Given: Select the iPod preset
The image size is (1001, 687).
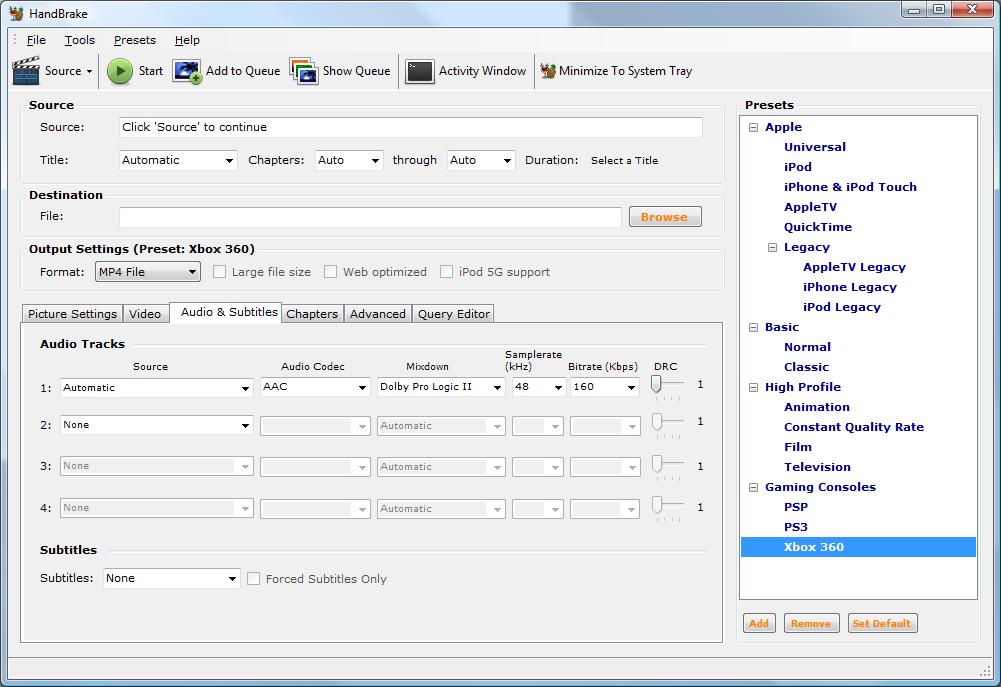Looking at the screenshot, I should click(x=797, y=167).
